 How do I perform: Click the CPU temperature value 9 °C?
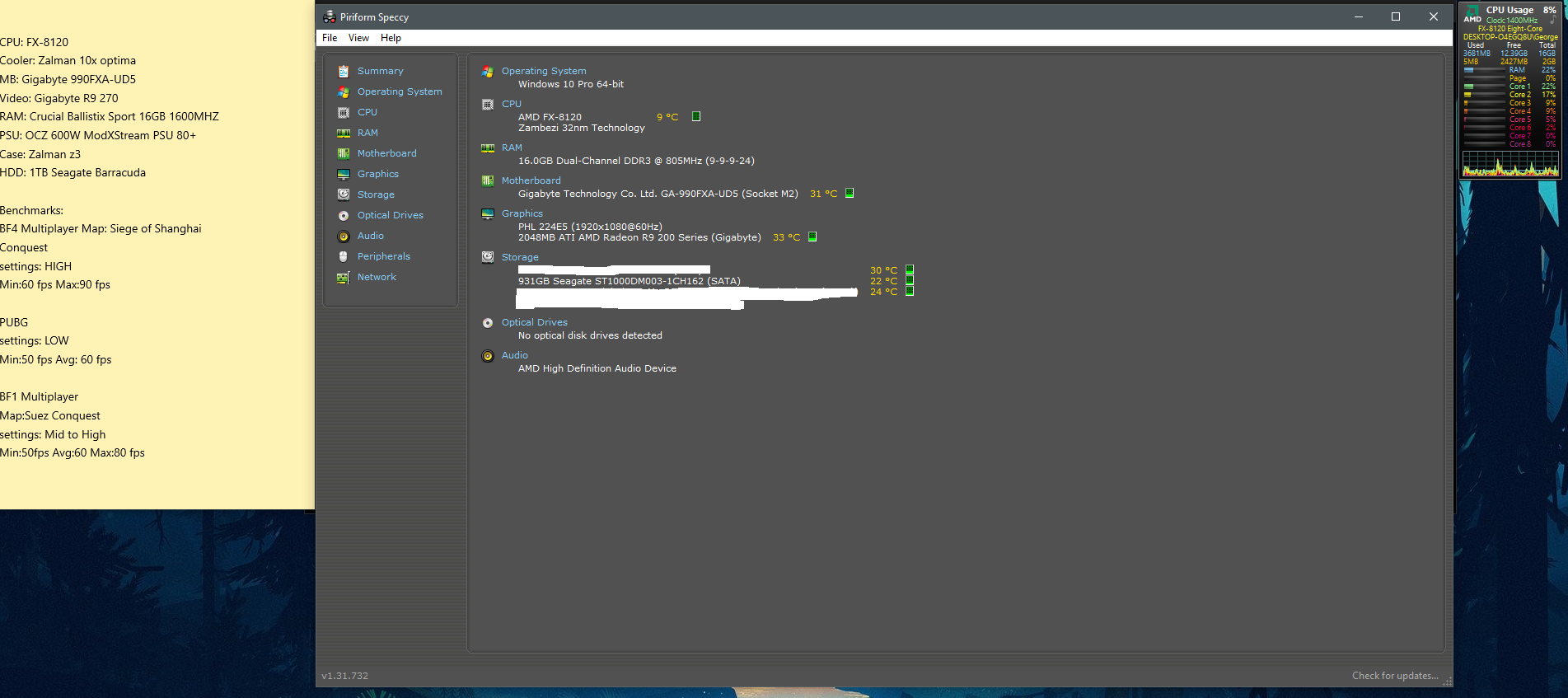tap(667, 117)
